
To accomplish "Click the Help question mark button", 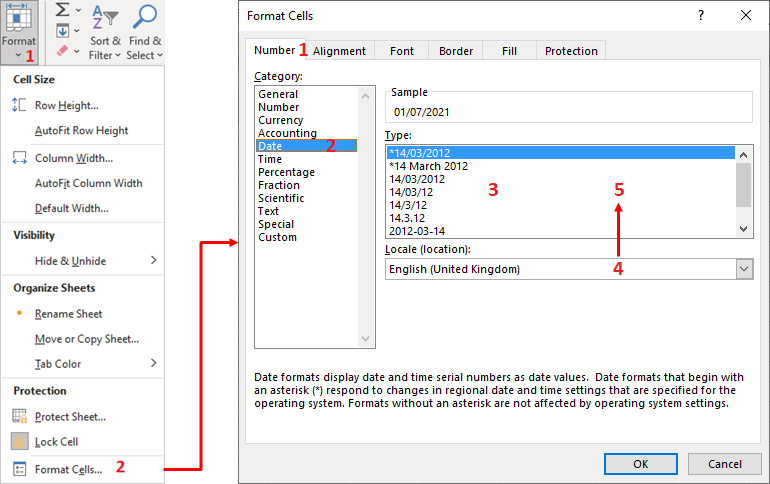I will (701, 15).
